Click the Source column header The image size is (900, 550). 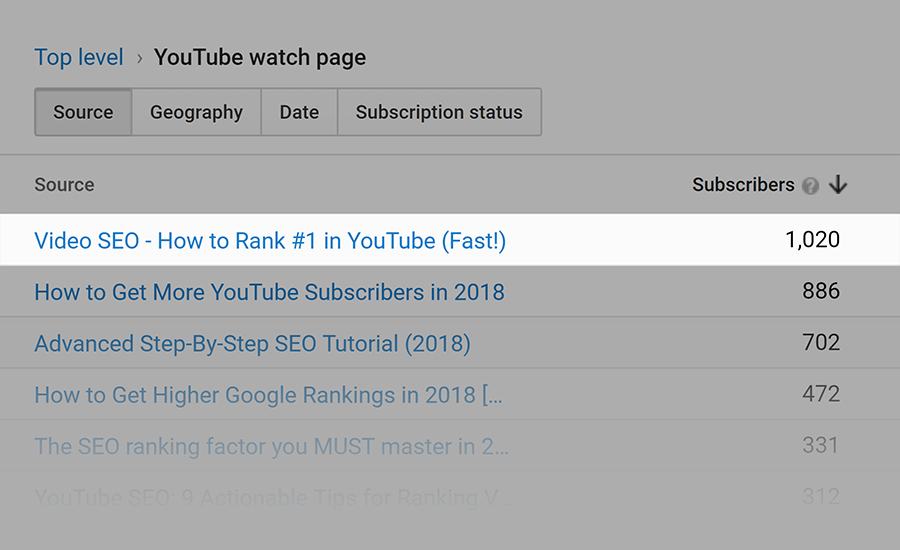(x=64, y=185)
